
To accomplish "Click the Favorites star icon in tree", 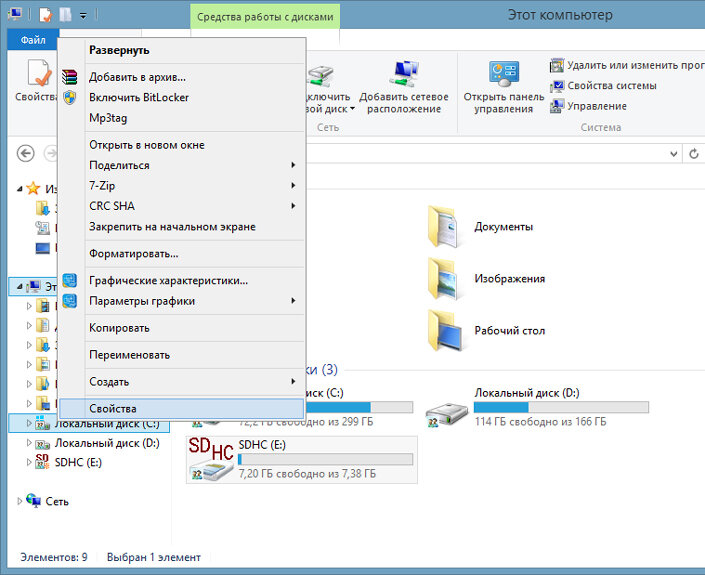I will [33, 188].
